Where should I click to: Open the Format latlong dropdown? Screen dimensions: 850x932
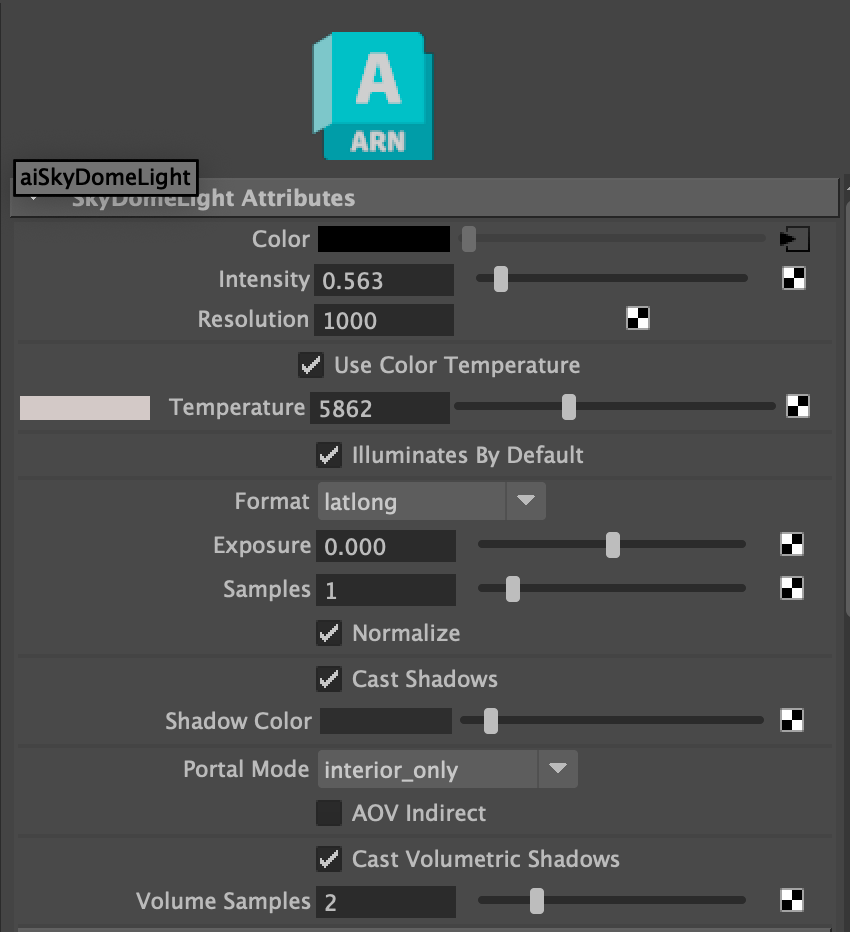coord(431,501)
